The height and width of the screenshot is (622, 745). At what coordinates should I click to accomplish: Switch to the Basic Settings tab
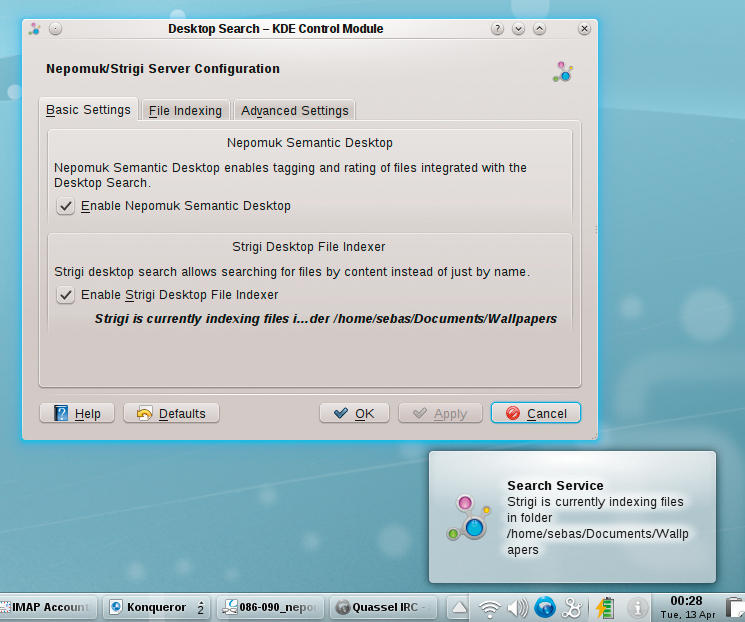click(x=88, y=110)
